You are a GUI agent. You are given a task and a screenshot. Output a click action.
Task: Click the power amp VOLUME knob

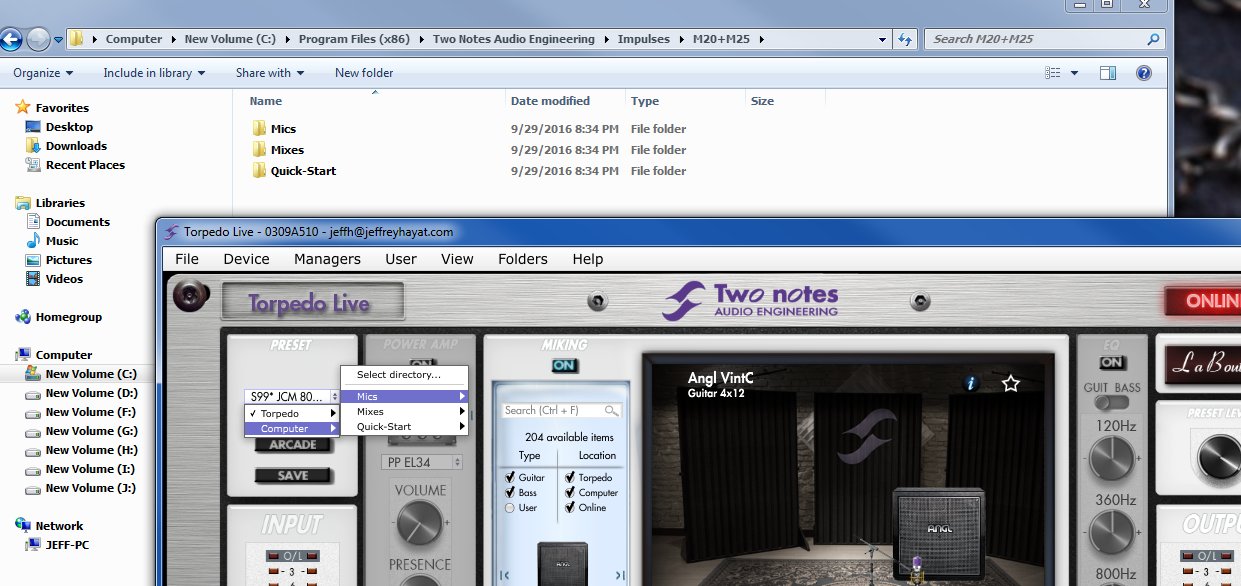pyautogui.click(x=419, y=523)
